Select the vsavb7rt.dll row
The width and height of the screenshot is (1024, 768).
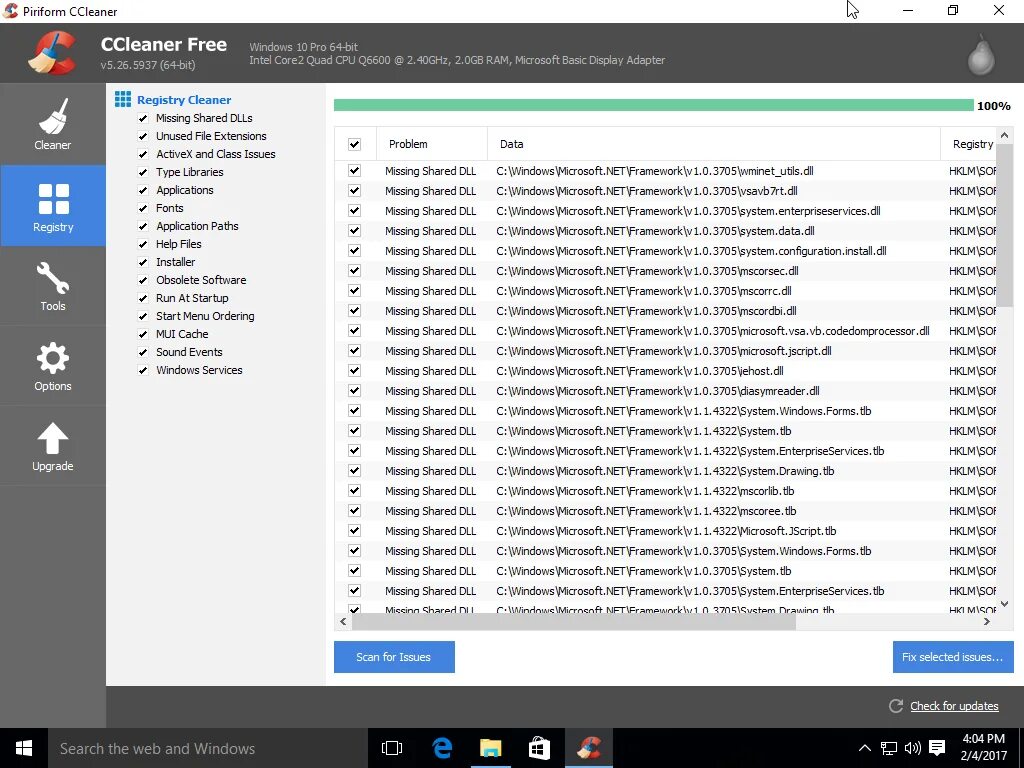pyautogui.click(x=665, y=191)
